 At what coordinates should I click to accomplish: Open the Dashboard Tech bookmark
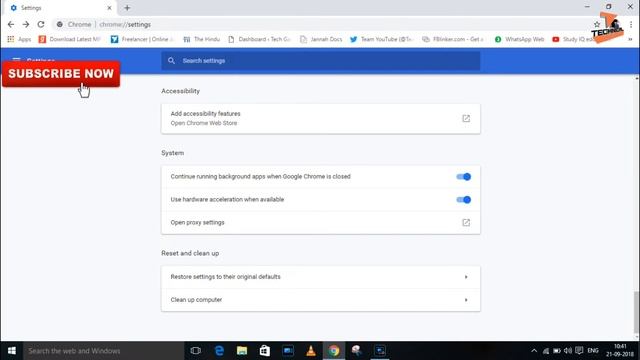pyautogui.click(x=259, y=39)
